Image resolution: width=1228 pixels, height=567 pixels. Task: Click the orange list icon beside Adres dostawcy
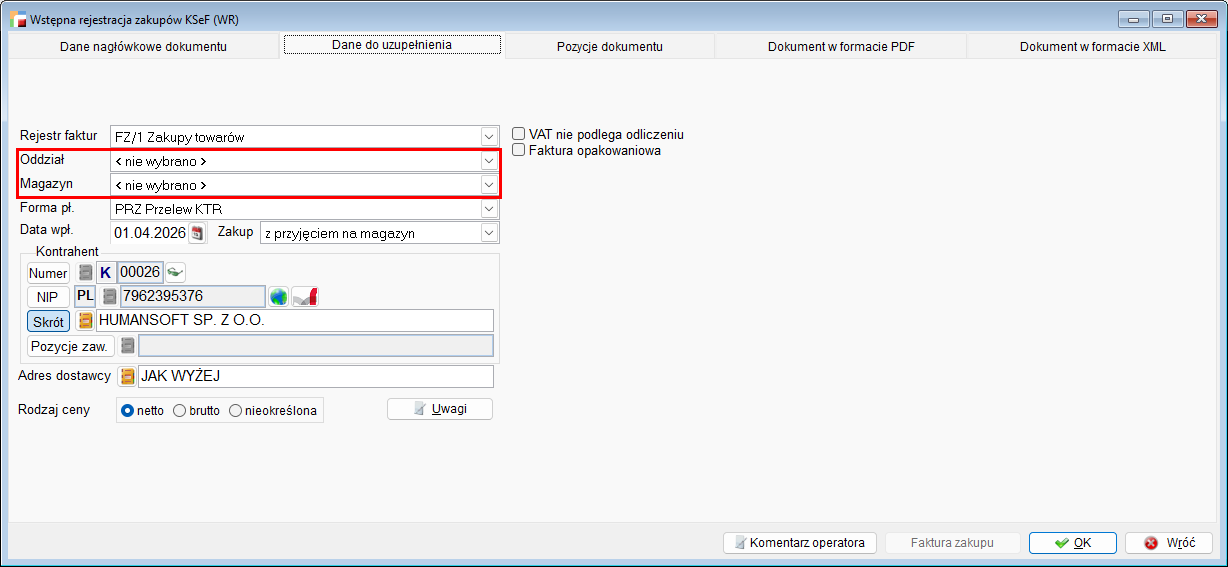(x=127, y=377)
